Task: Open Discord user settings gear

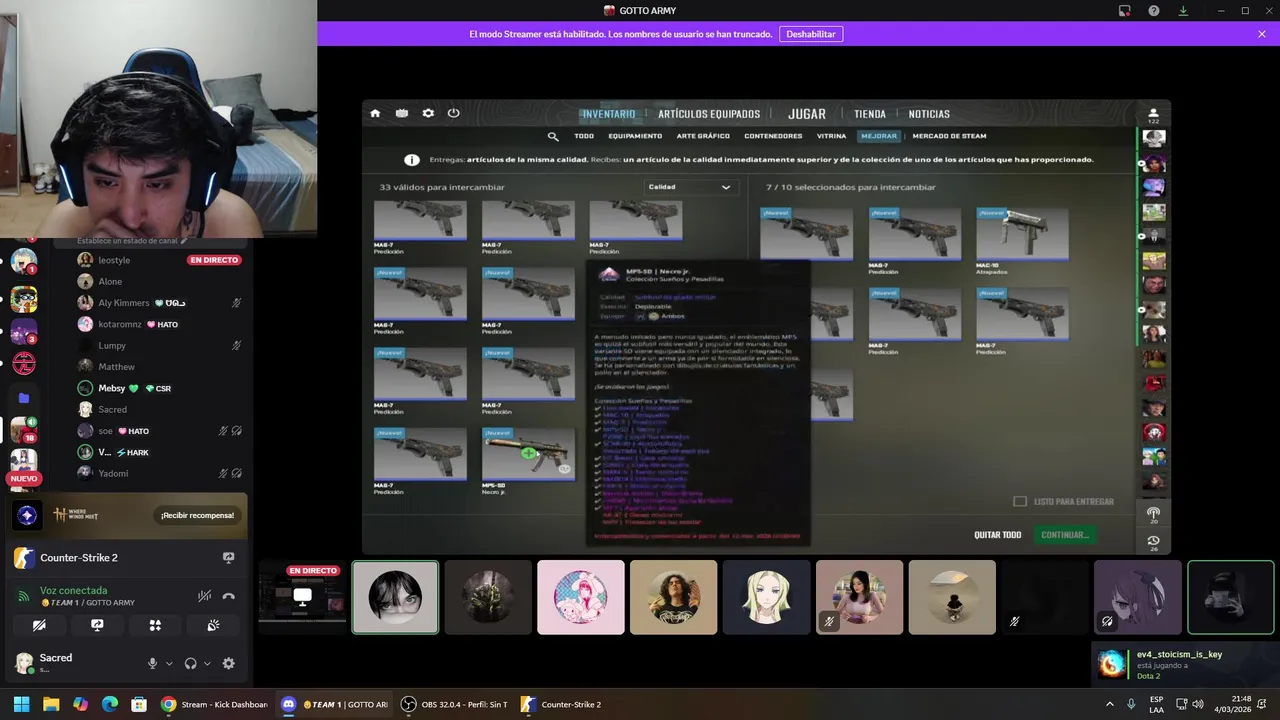Action: coord(228,663)
